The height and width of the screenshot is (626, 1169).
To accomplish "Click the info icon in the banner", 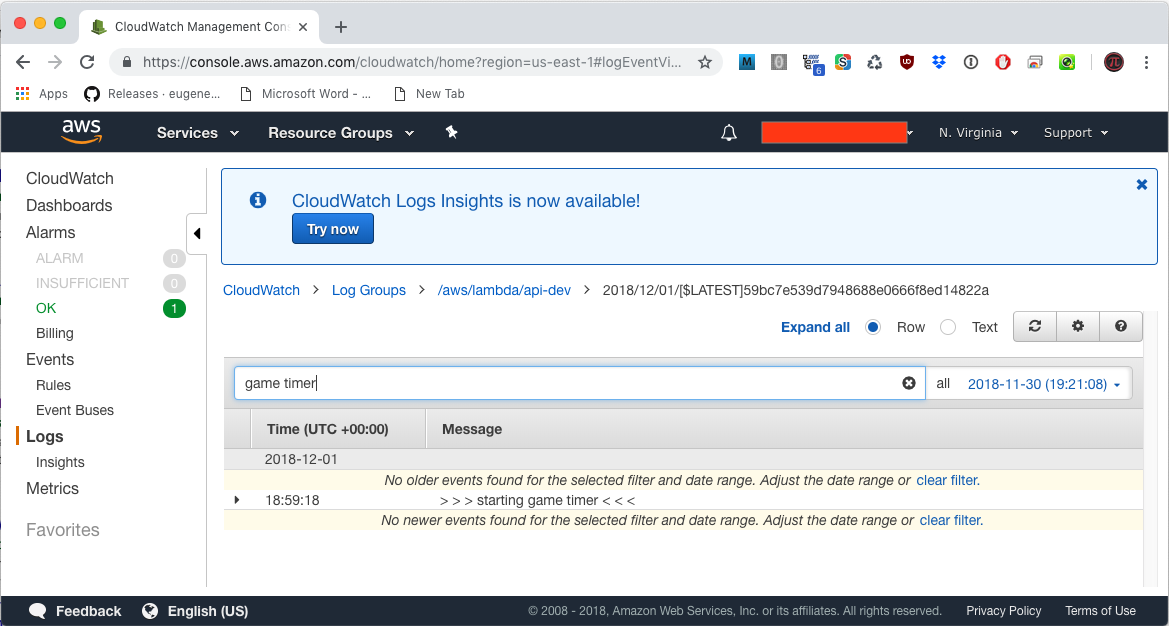I will tap(258, 200).
